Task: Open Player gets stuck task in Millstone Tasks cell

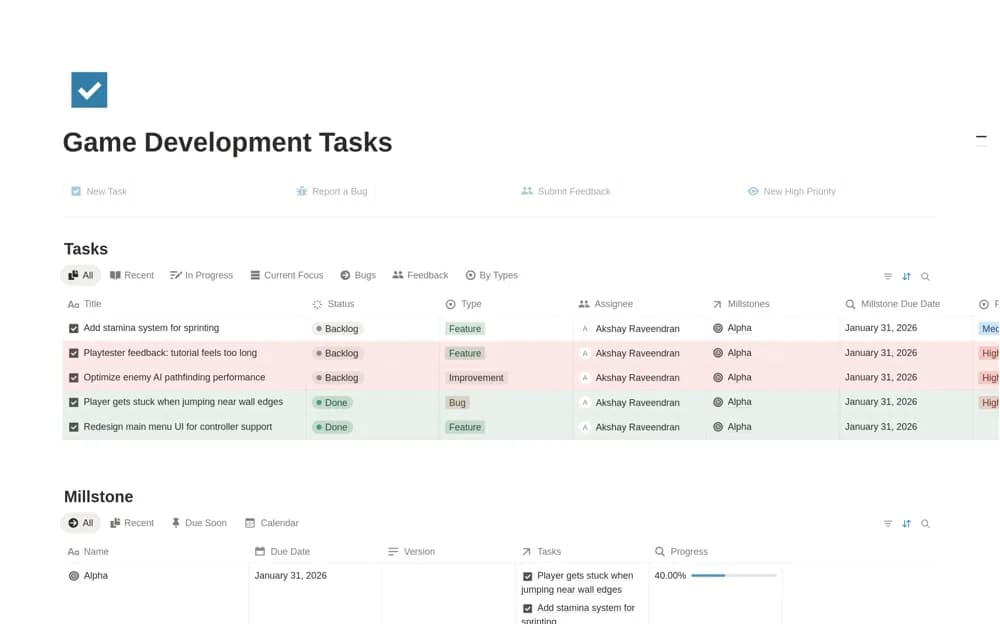Action: [x=578, y=583]
